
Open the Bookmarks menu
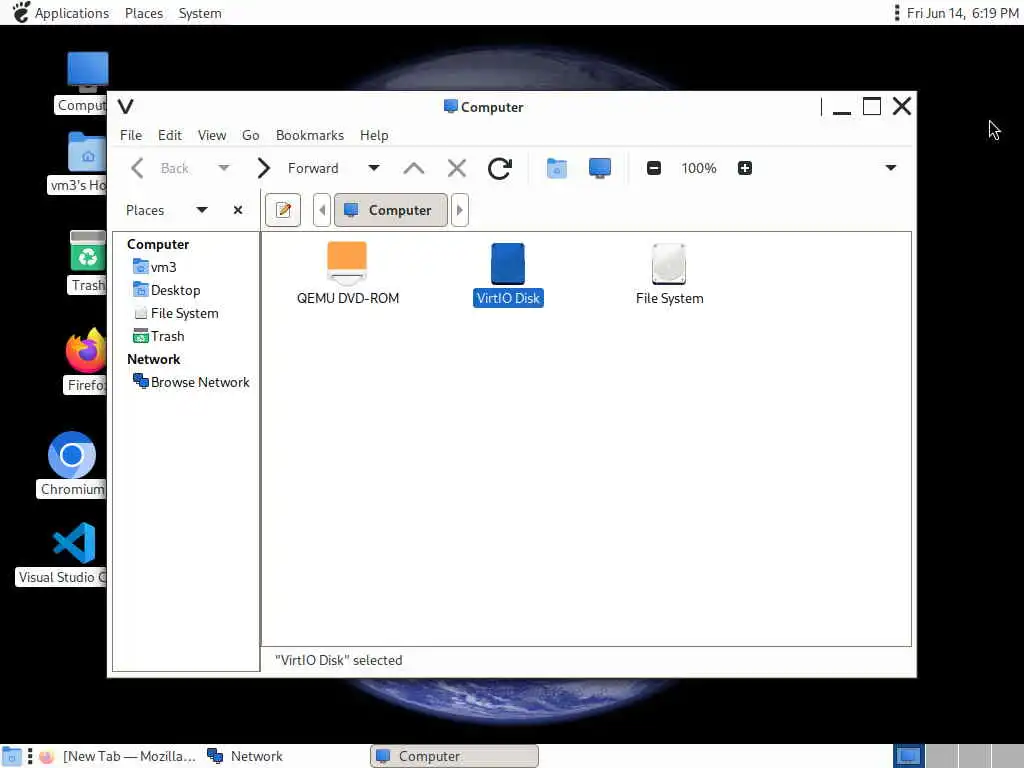click(310, 135)
